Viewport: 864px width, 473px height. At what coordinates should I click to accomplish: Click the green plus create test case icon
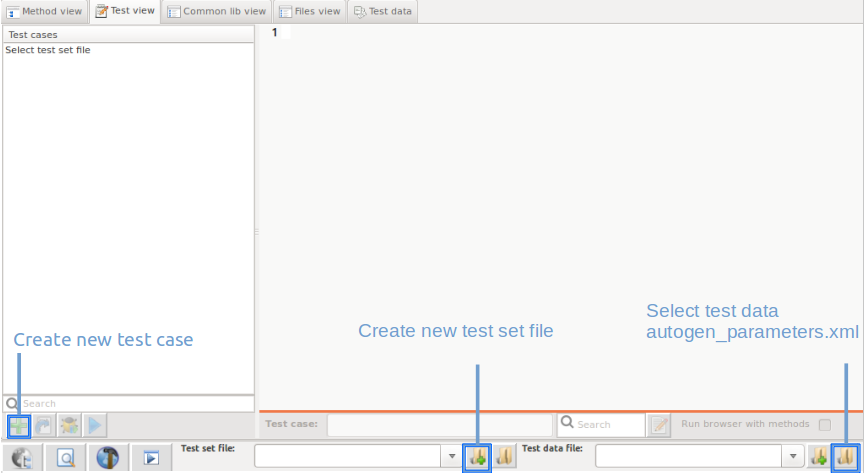click(x=19, y=426)
